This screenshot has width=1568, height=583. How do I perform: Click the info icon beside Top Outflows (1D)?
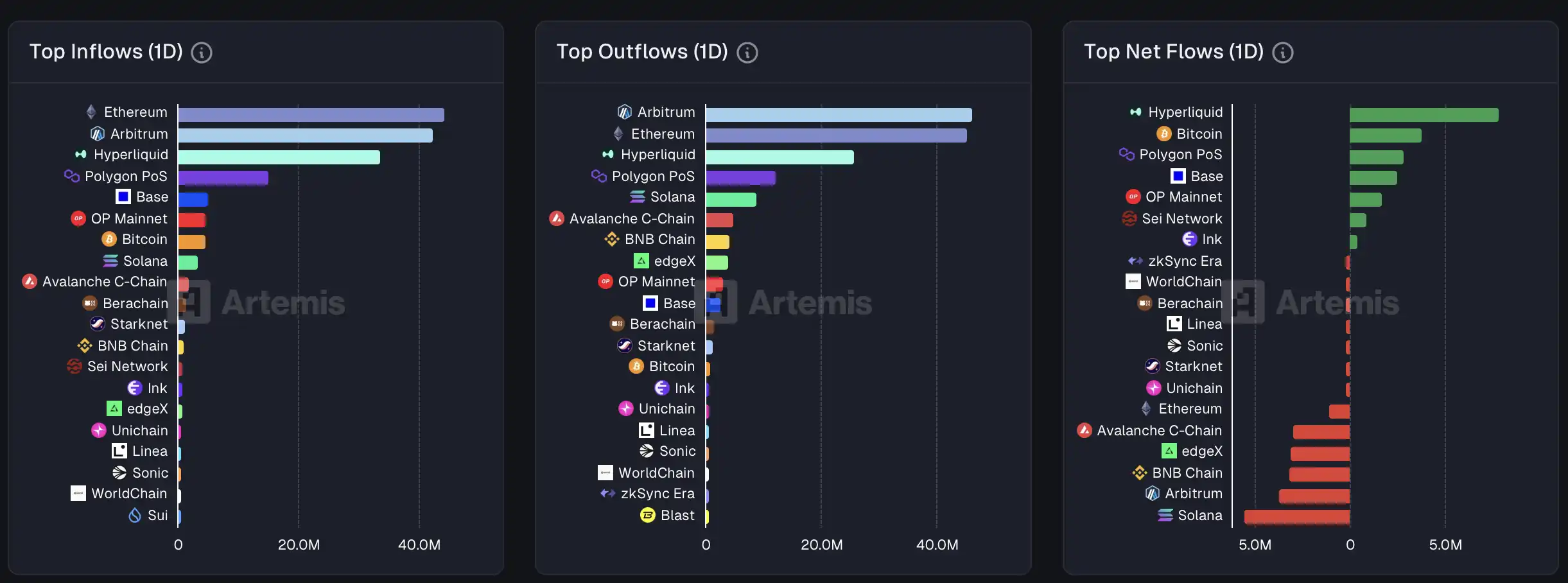tap(747, 53)
